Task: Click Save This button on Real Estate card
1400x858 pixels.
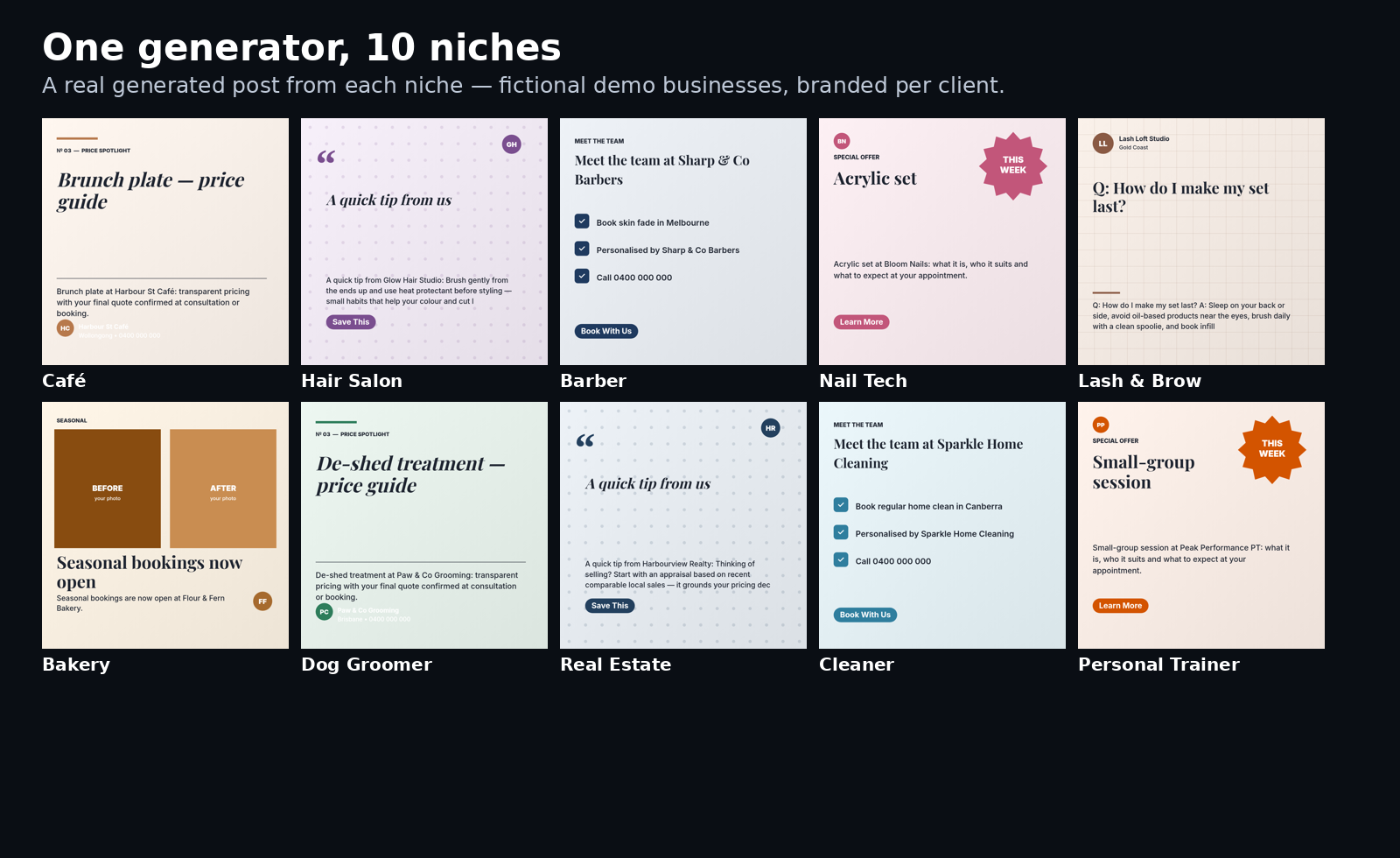Action: pos(610,606)
